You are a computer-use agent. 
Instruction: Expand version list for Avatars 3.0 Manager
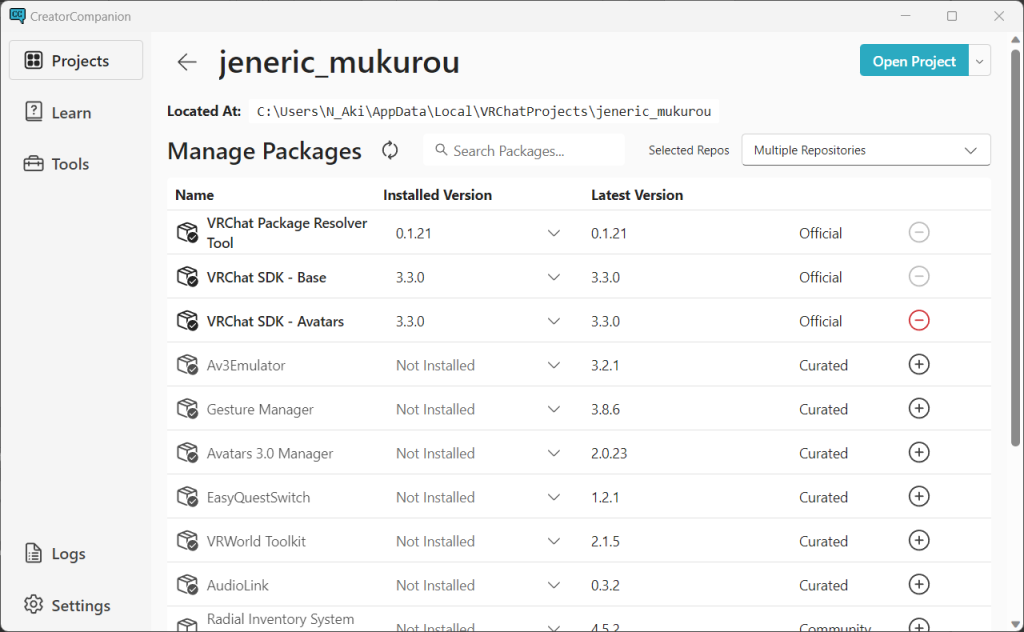click(x=554, y=453)
